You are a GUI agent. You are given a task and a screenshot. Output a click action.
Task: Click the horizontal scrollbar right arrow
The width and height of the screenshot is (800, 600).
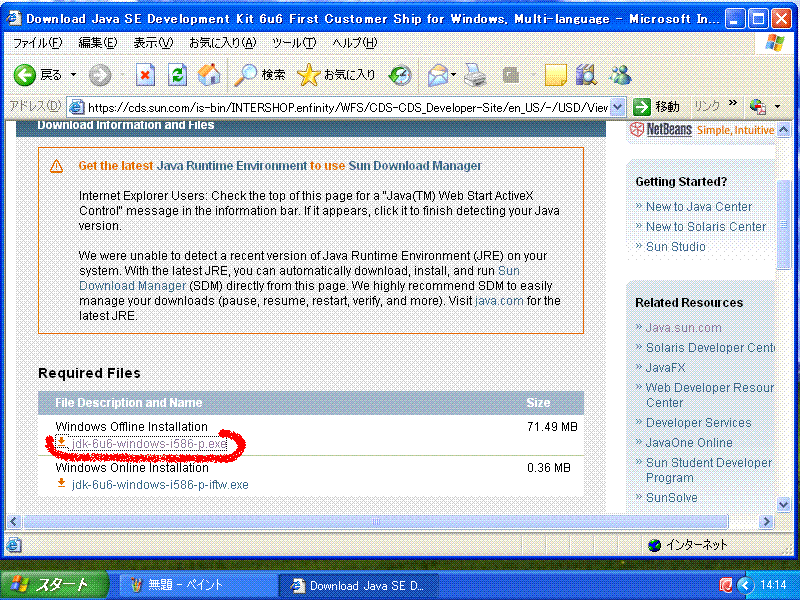(766, 521)
